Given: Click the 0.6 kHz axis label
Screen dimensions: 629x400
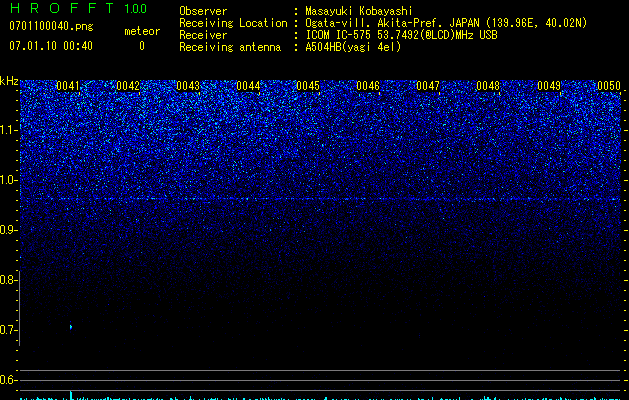Looking at the screenshot, I should point(8,380).
